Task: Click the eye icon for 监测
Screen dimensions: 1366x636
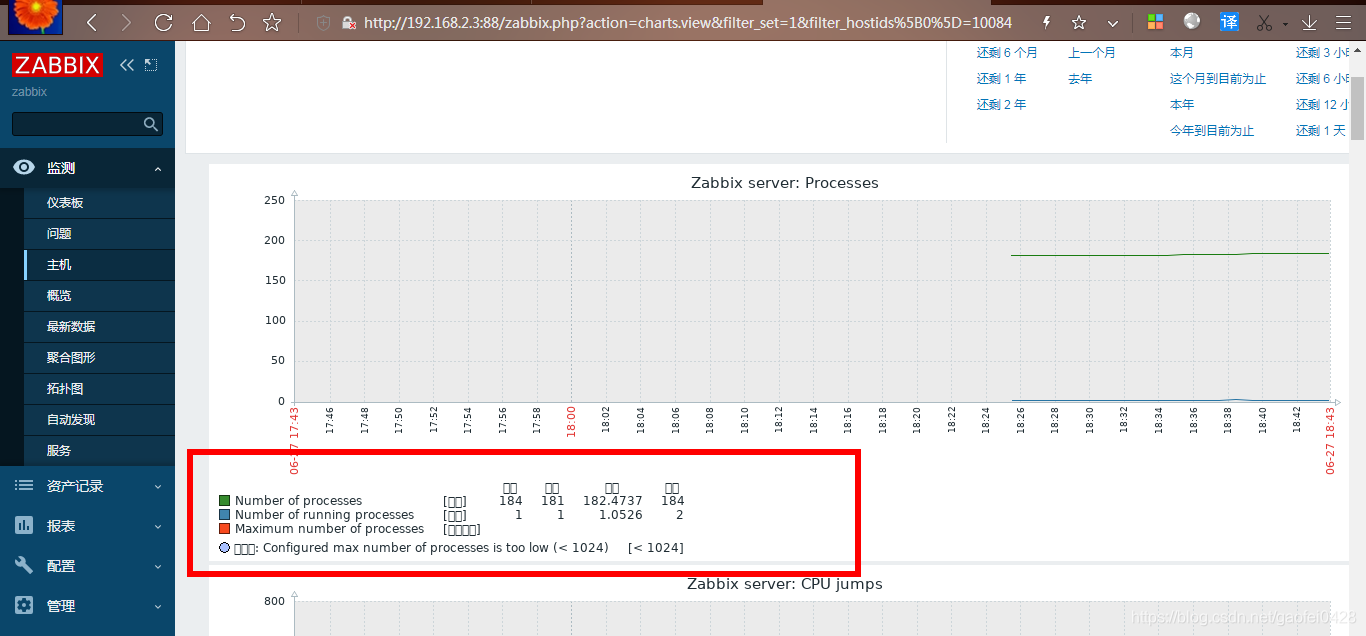Action: point(24,168)
